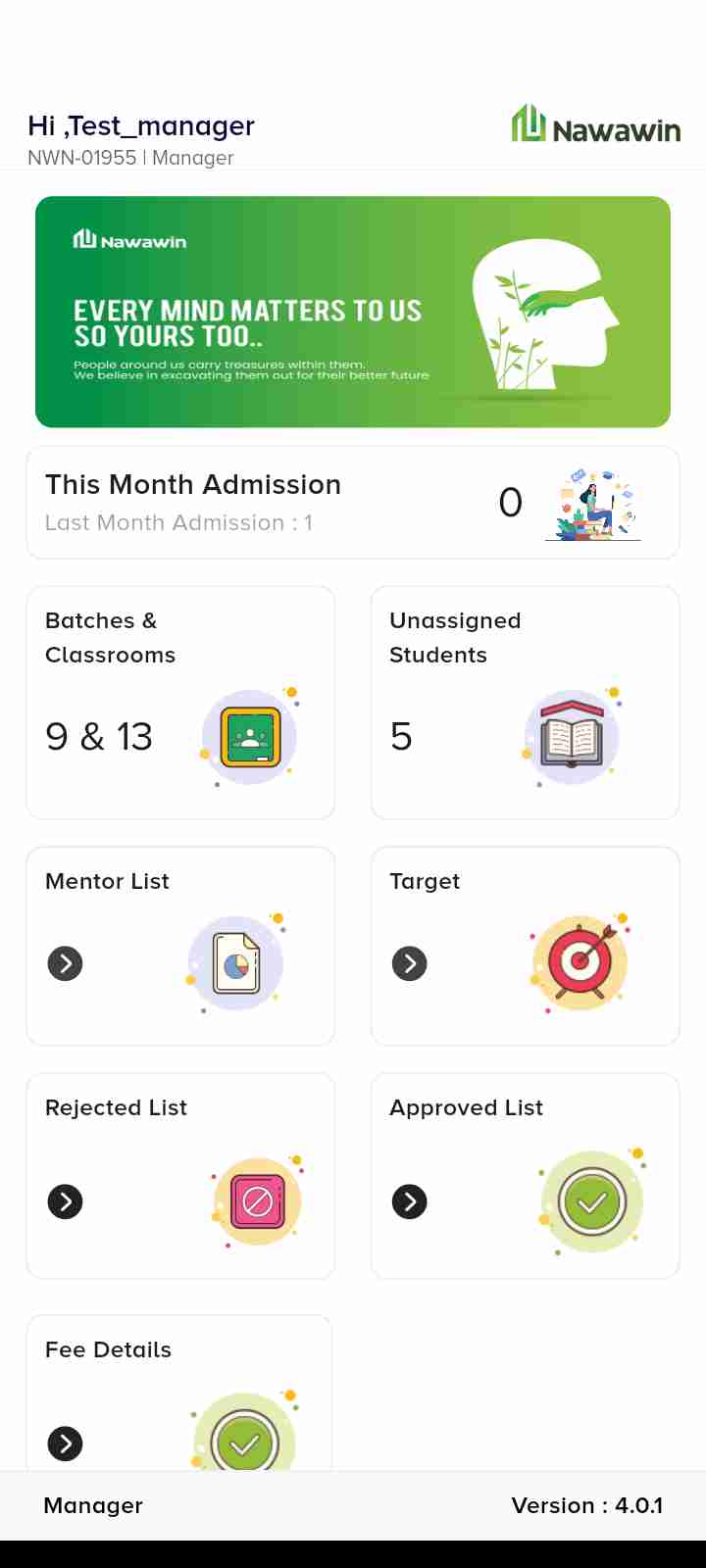Tap the student studying illustration

[x=593, y=504]
